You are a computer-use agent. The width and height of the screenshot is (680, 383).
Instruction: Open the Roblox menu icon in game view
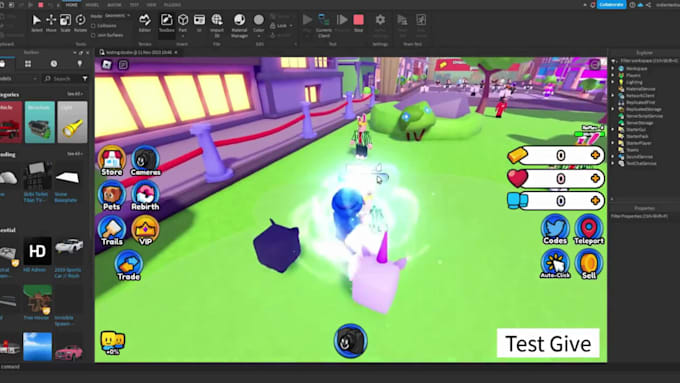tap(107, 65)
